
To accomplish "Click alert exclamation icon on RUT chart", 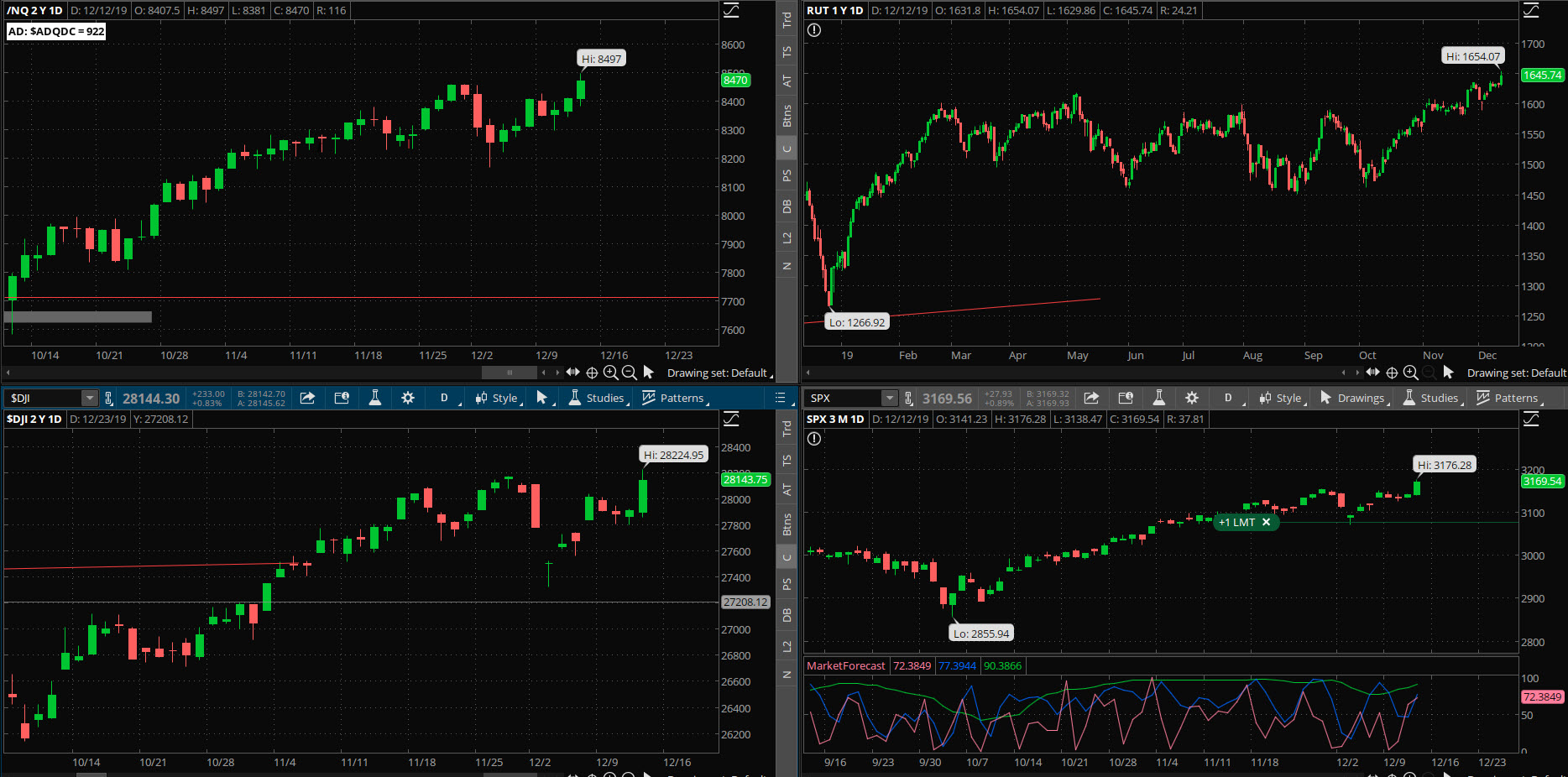I will [x=814, y=30].
